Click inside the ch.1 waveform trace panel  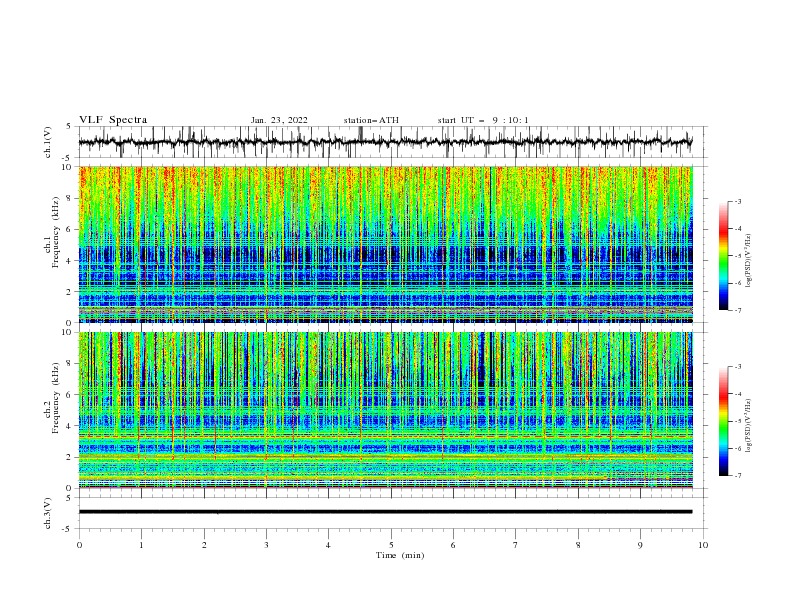[x=393, y=142]
